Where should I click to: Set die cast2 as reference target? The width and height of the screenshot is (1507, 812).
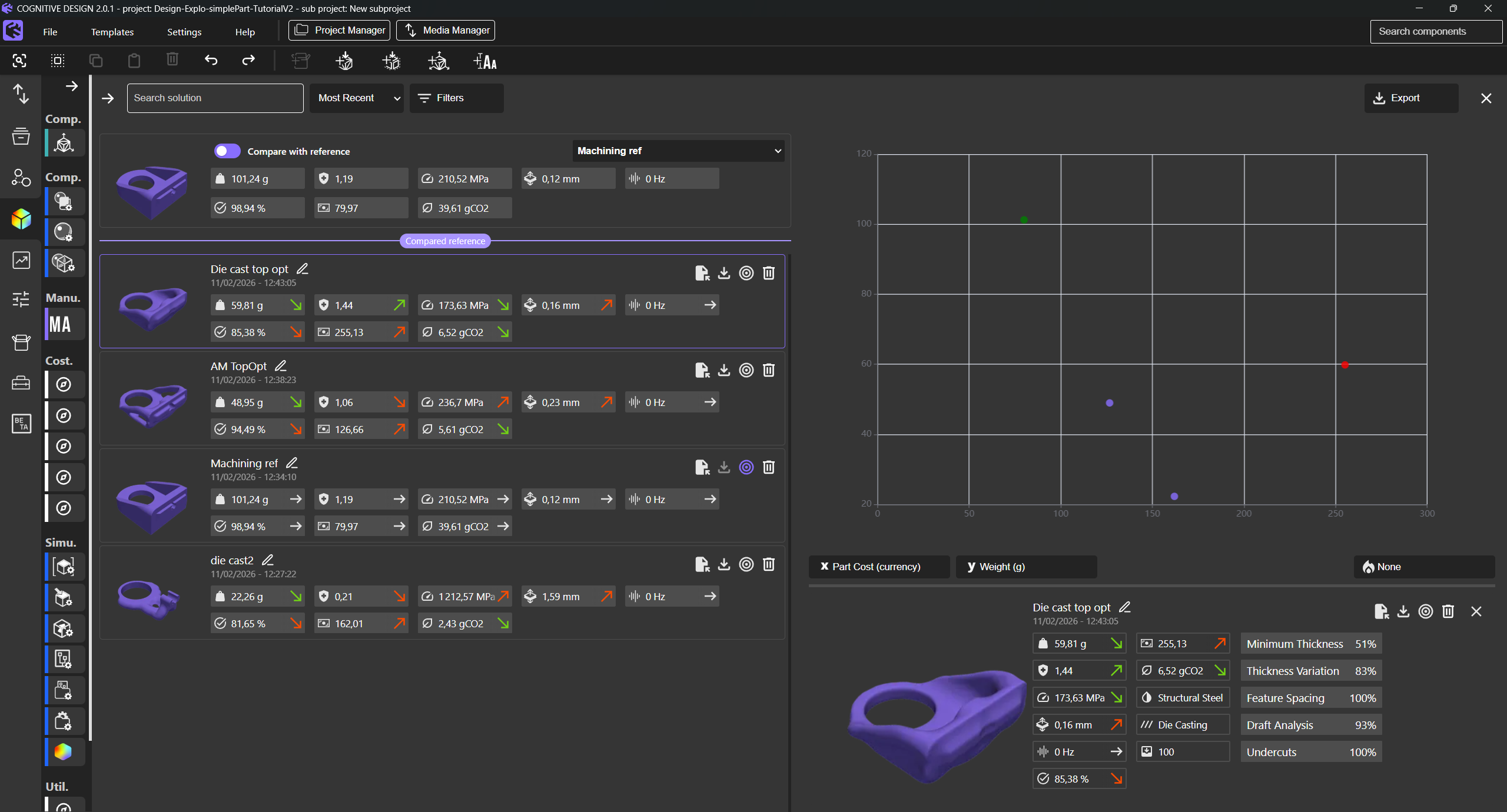pyautogui.click(x=746, y=564)
